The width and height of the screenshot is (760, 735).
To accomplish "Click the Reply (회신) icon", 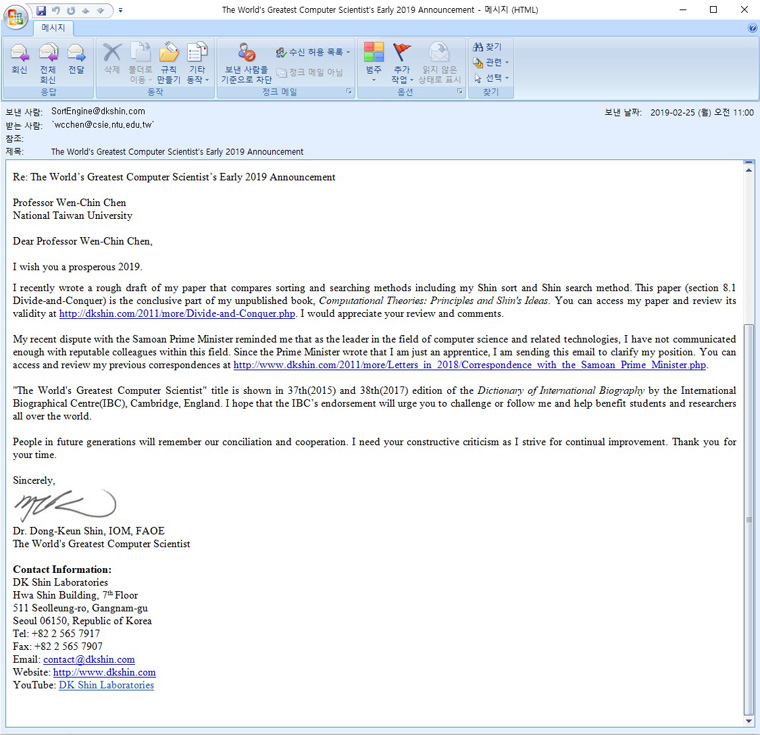I will (x=19, y=59).
